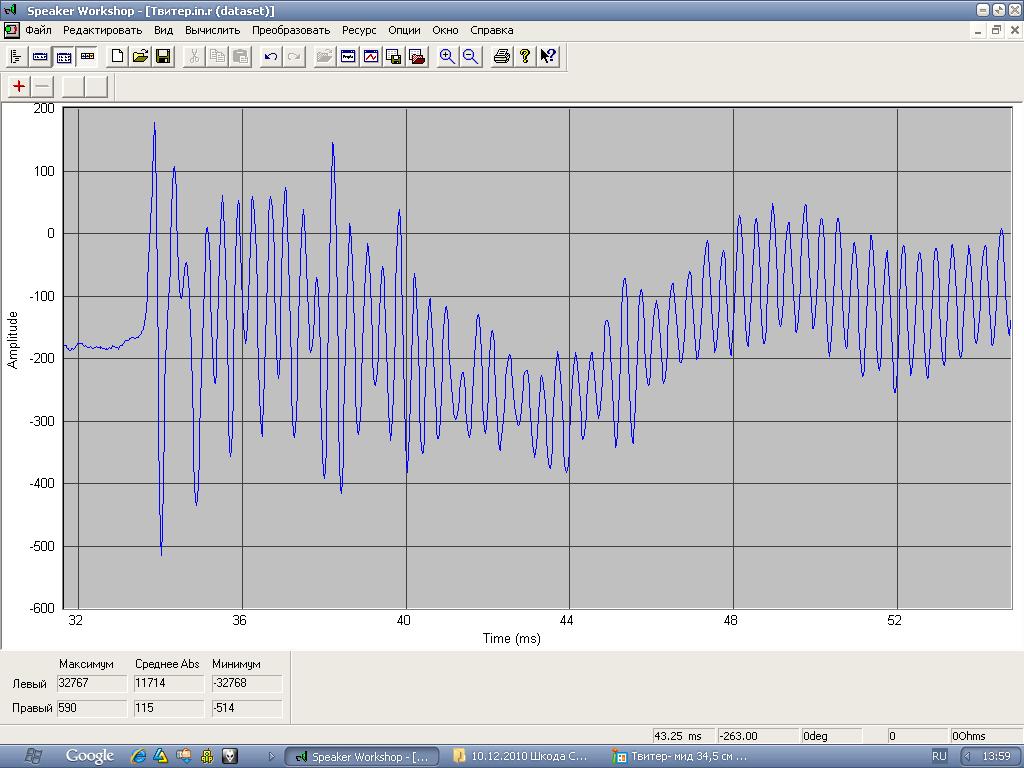
Task: Open the Файл menu
Action: click(38, 30)
